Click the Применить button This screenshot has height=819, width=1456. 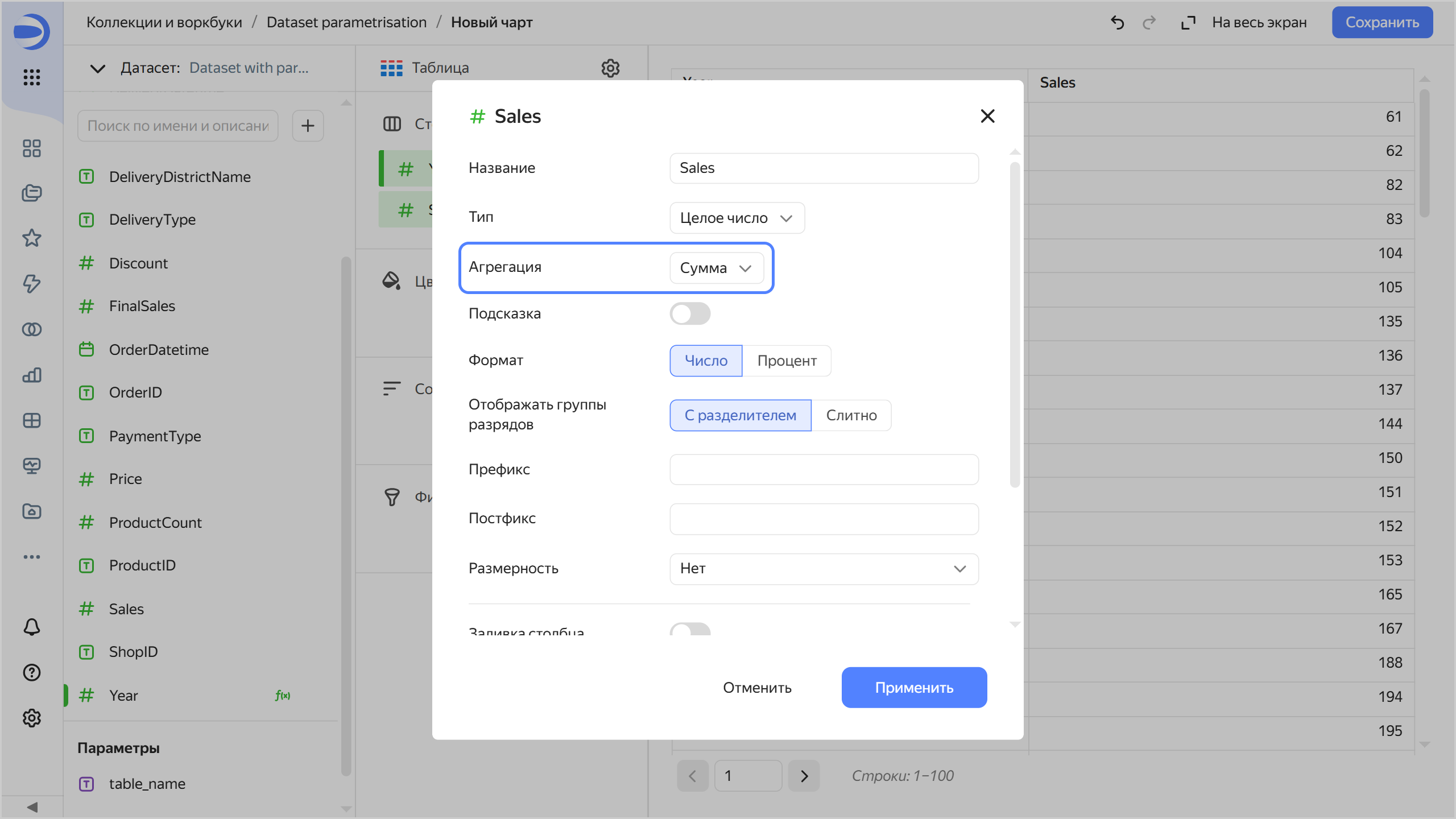[914, 688]
